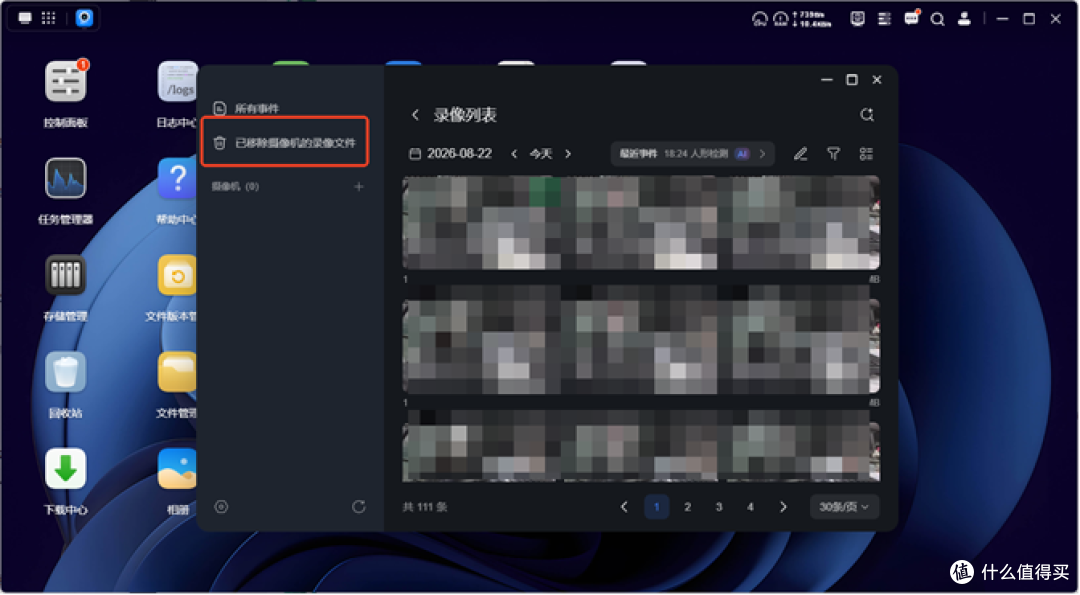This screenshot has height=595, width=1080.
Task: Open the 回收站 recycle bin
Action: click(x=65, y=373)
